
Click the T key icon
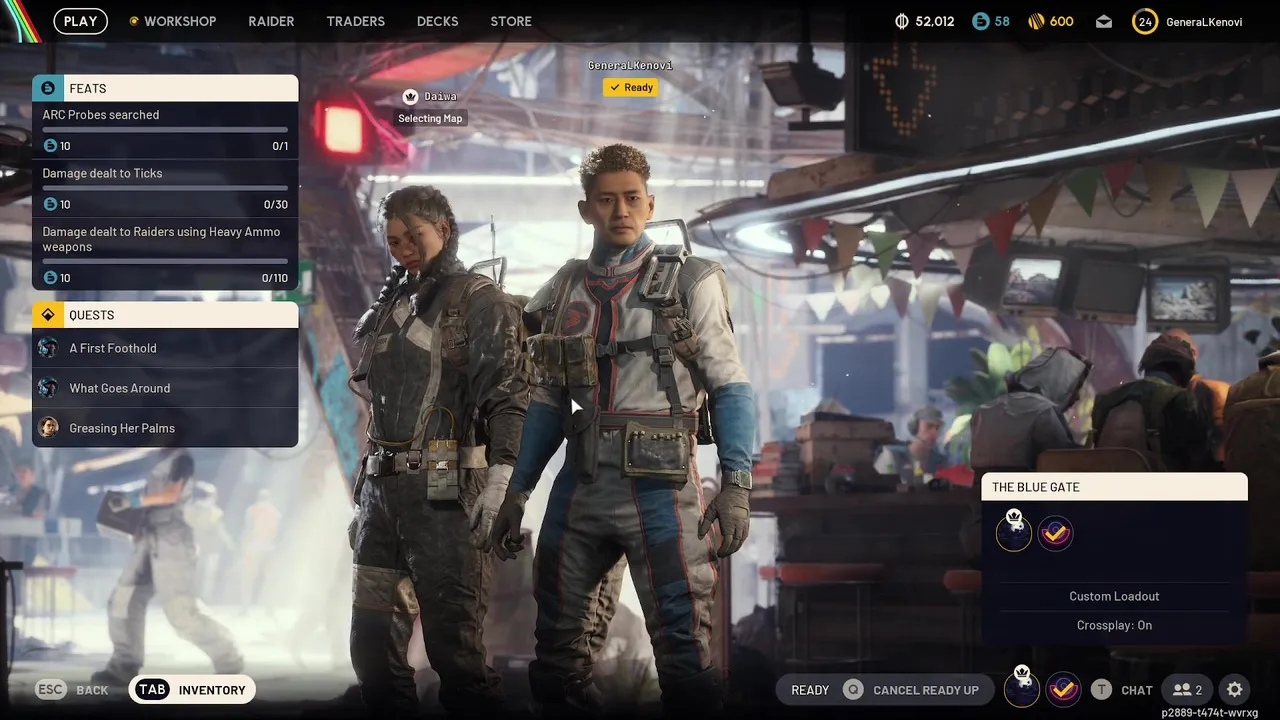click(1101, 690)
